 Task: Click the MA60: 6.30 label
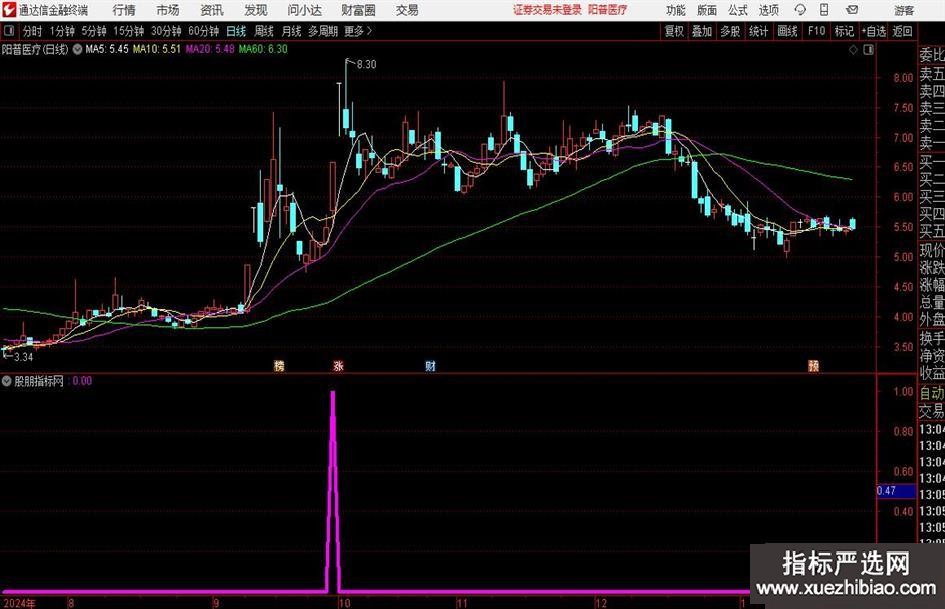point(263,49)
